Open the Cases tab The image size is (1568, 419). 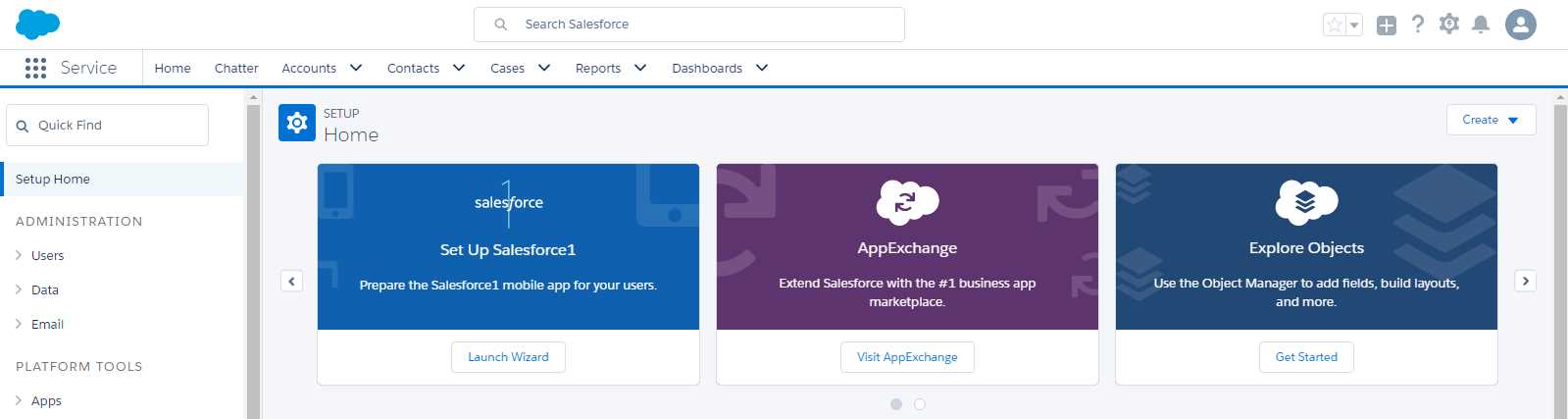pyautogui.click(x=507, y=69)
